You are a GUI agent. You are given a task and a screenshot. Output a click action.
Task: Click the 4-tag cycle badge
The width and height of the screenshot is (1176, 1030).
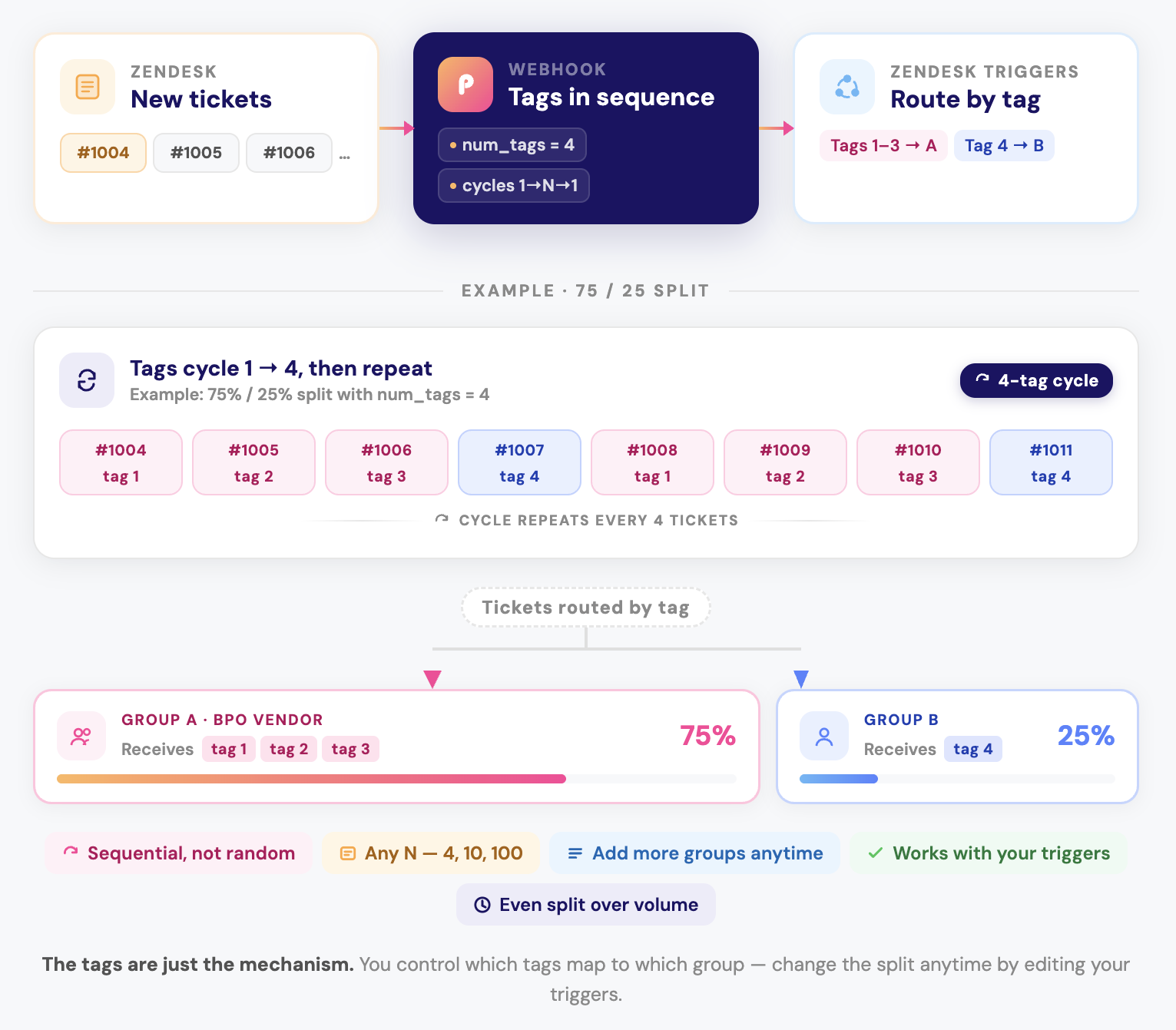[1036, 381]
